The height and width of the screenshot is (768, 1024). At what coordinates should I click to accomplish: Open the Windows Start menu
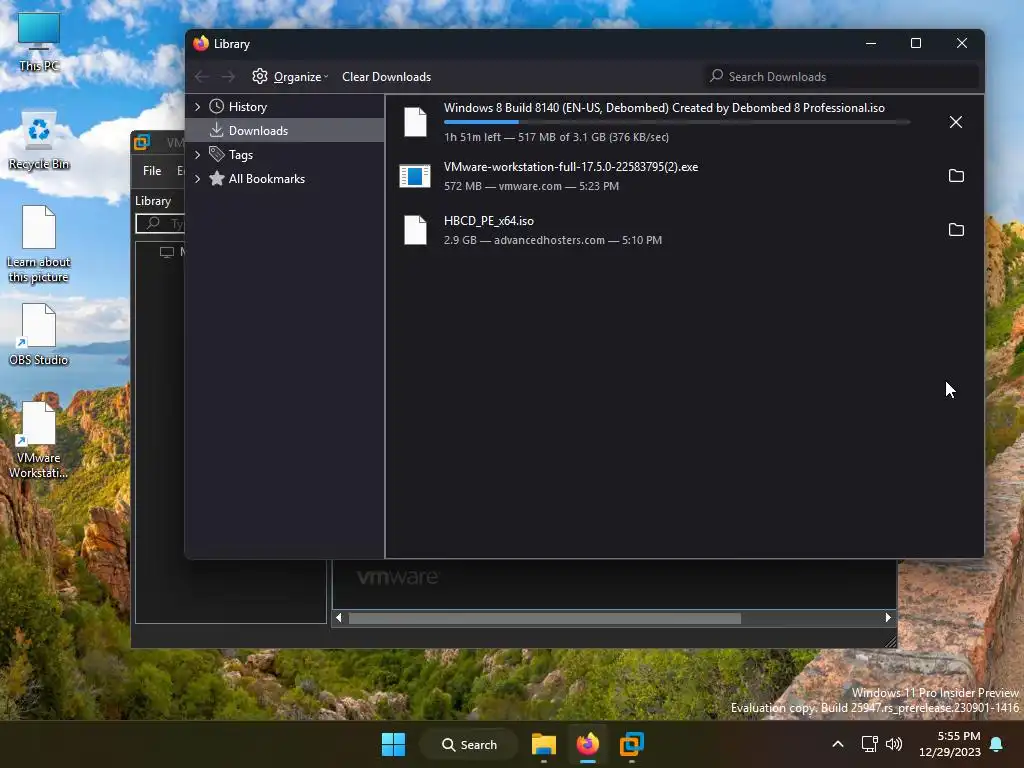coord(393,744)
